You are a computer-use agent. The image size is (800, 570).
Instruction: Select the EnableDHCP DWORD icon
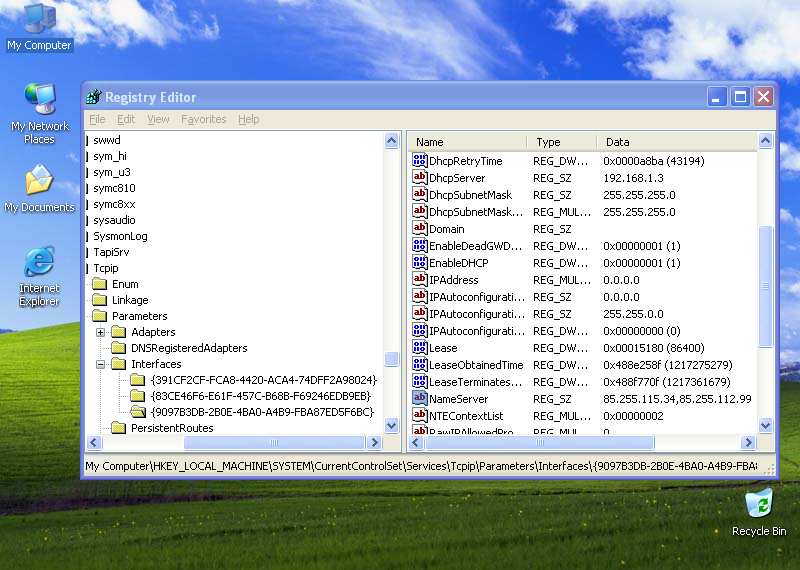tap(419, 262)
